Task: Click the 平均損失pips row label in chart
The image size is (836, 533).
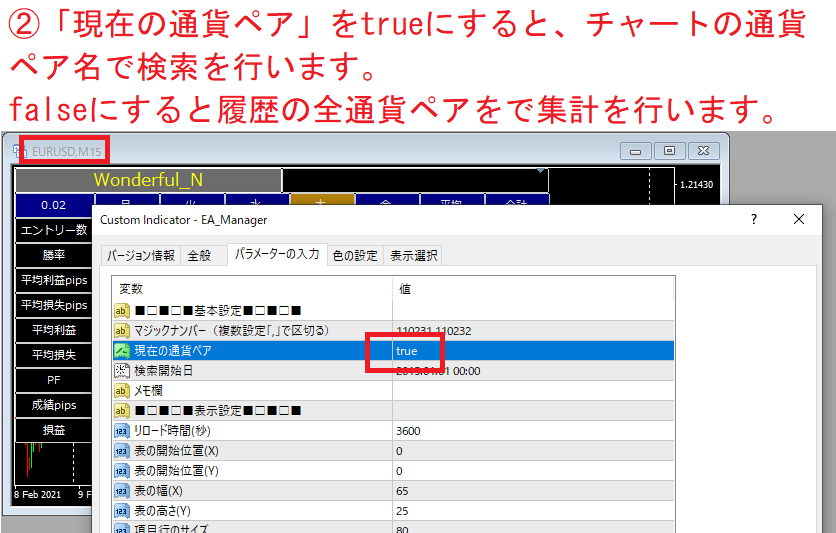Action: 53,305
